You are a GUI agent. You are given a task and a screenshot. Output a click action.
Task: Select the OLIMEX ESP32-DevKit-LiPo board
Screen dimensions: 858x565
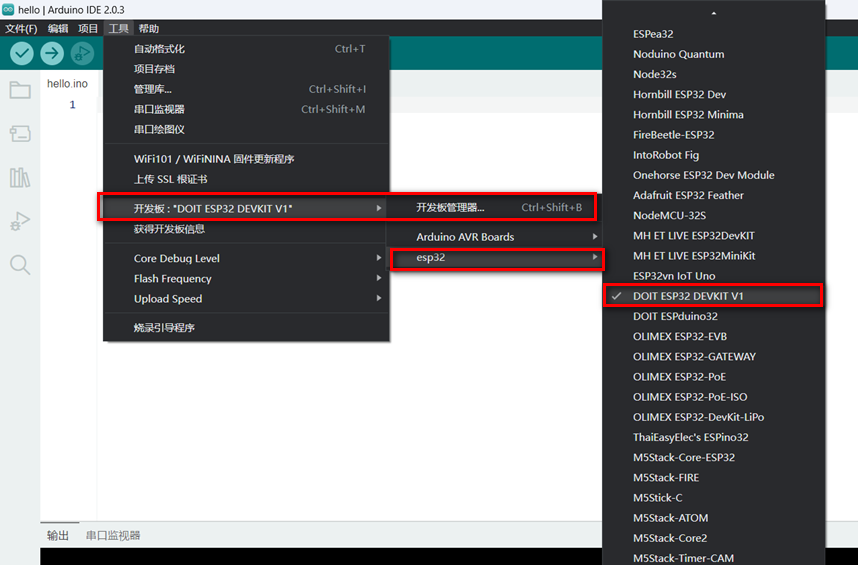[x=714, y=417]
